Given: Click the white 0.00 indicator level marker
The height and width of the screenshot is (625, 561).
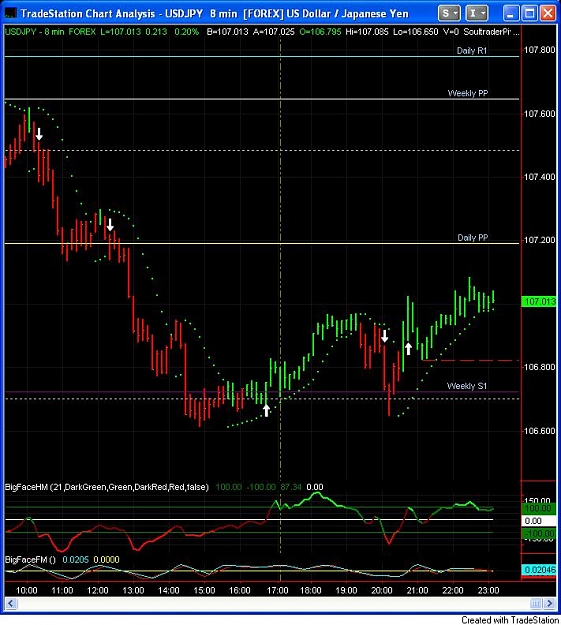Looking at the screenshot, I should (x=538, y=521).
